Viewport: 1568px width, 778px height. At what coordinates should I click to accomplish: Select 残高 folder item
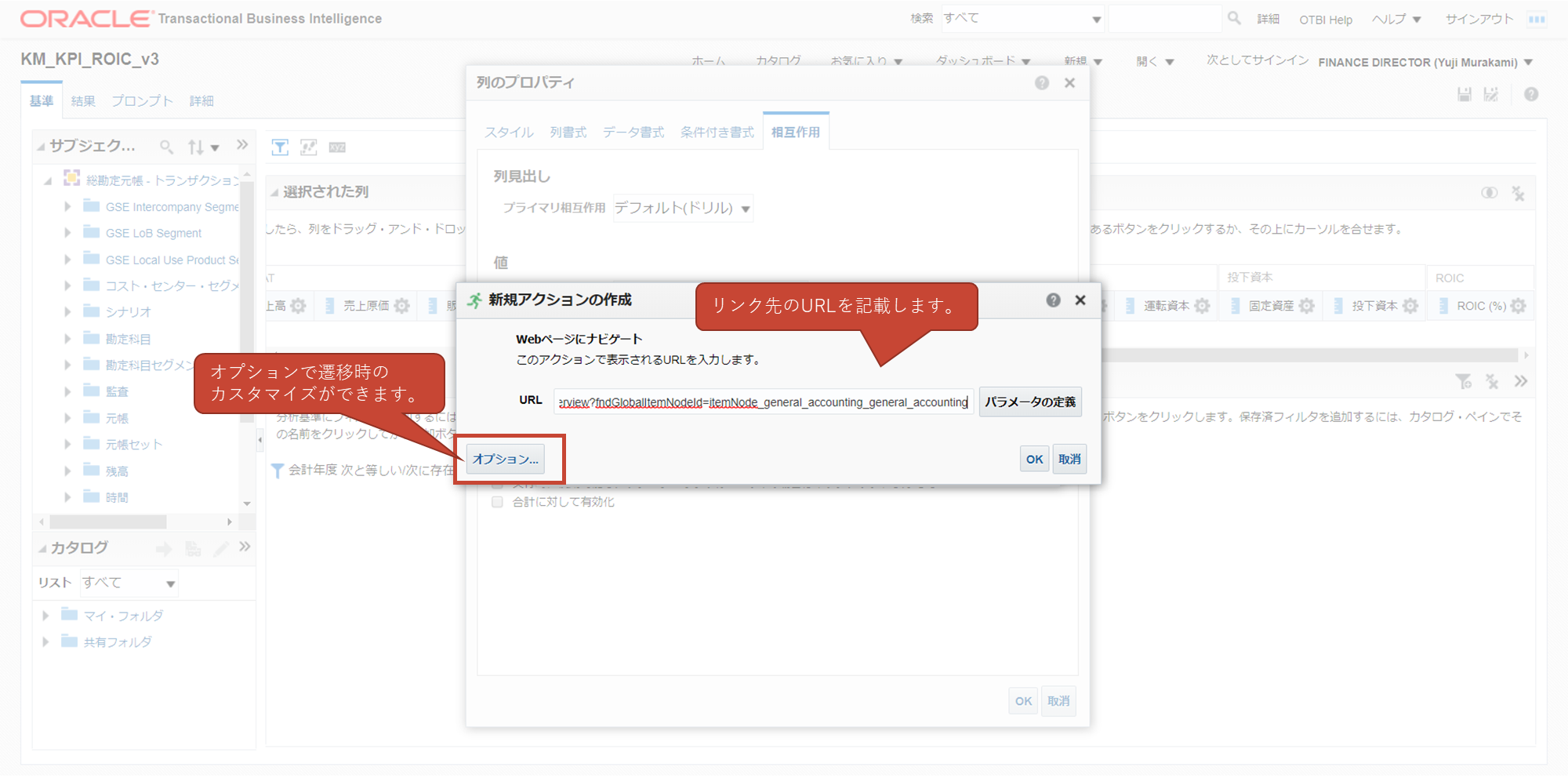117,471
